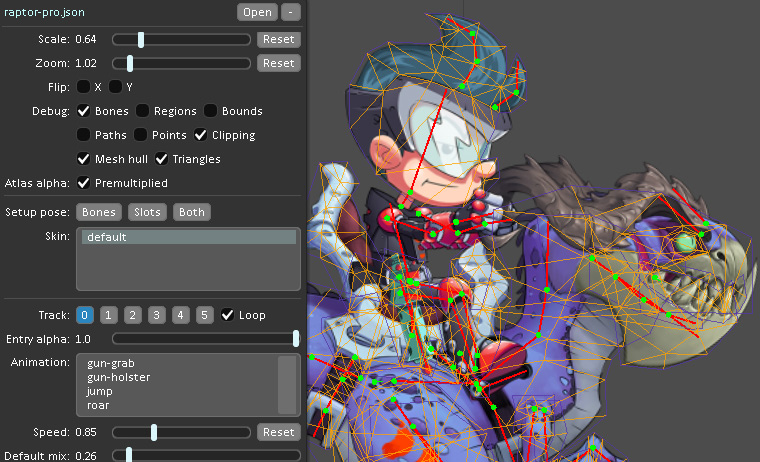Reset the Zoom value
Viewport: 760px width, 462px height.
tap(279, 63)
